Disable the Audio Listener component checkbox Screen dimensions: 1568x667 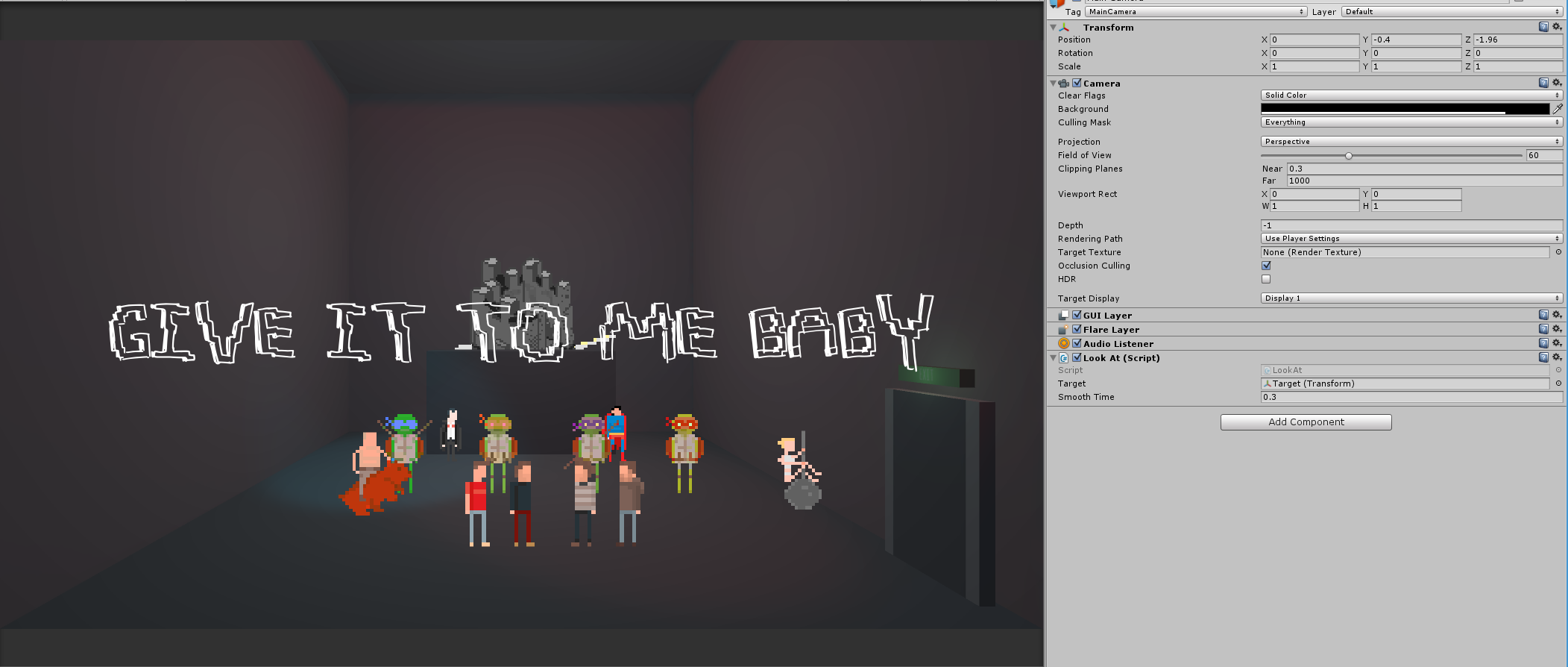1077,343
